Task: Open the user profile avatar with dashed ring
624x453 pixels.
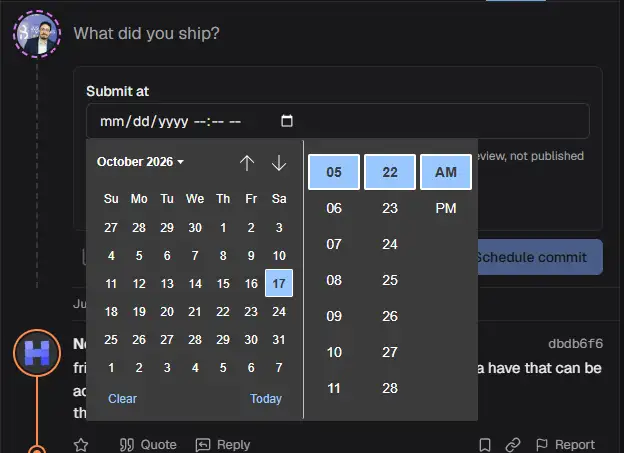Action: (37, 34)
